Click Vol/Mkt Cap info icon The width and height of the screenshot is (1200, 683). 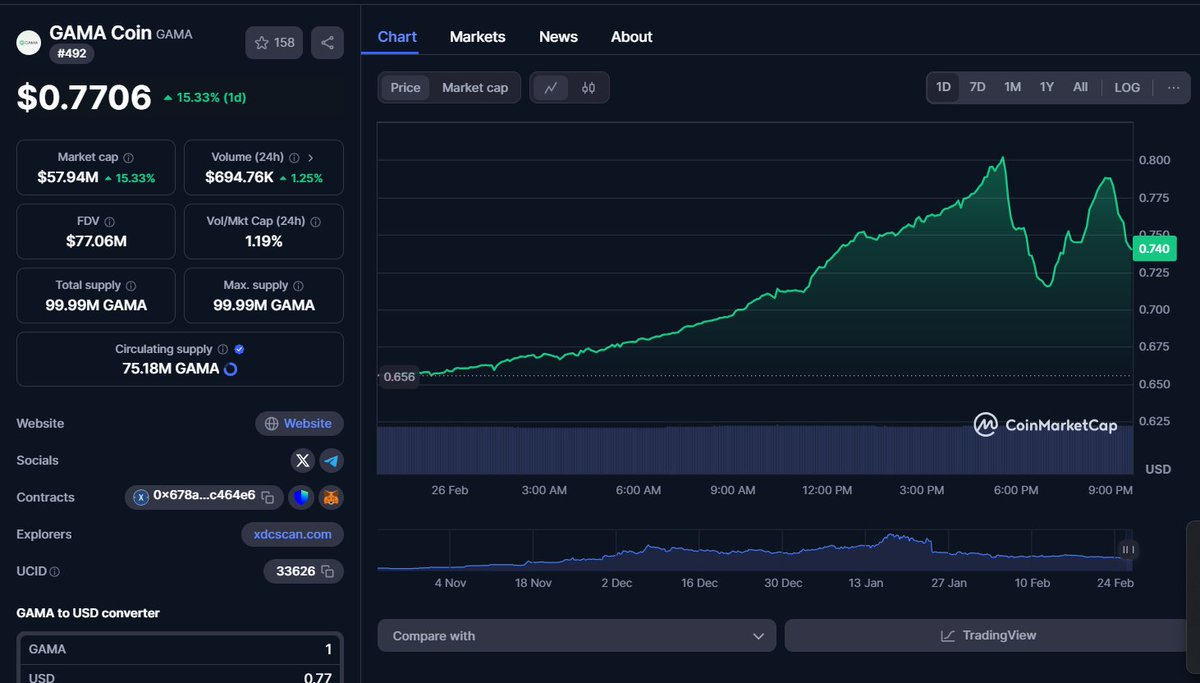click(314, 222)
